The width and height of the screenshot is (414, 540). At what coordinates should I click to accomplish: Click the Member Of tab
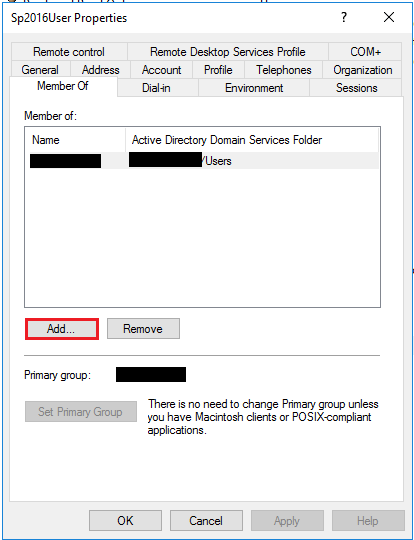click(63, 86)
